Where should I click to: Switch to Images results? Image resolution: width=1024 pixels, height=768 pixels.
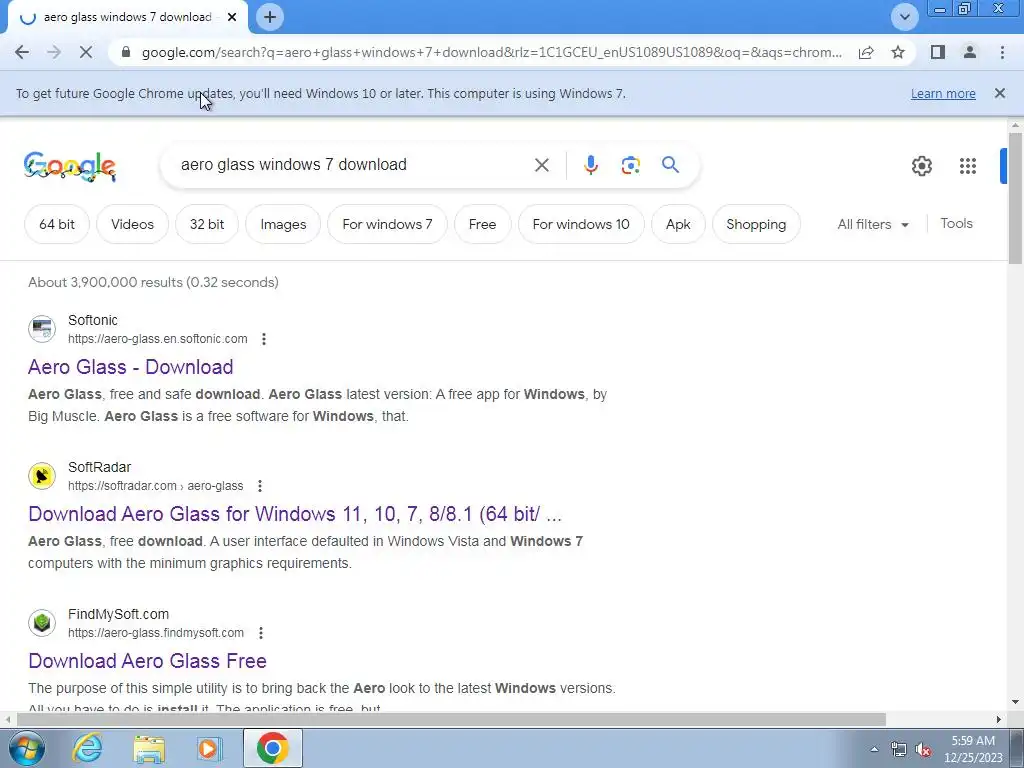point(283,224)
